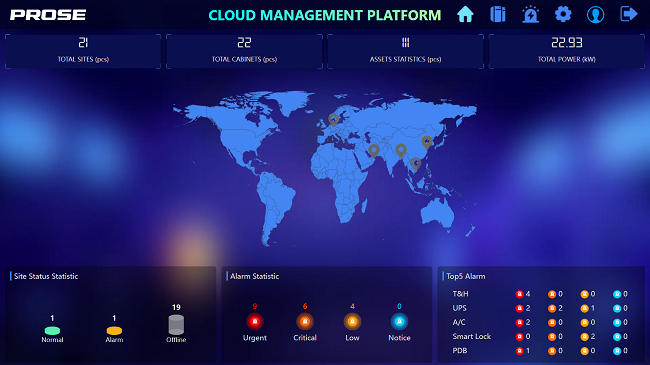Click the red urgent icon in PDB row

(x=519, y=351)
